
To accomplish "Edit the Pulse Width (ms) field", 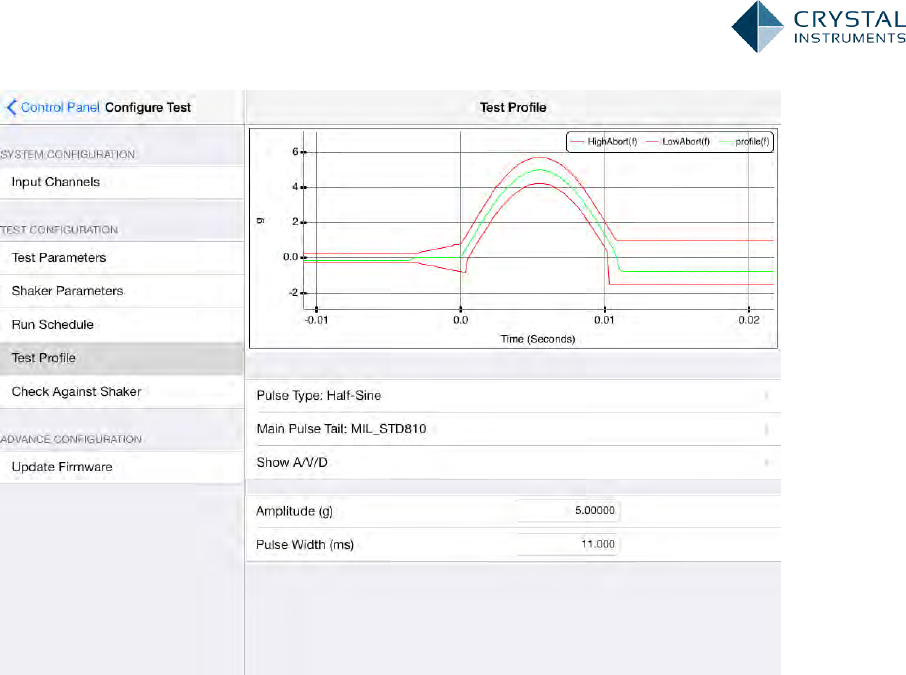I will point(568,544).
